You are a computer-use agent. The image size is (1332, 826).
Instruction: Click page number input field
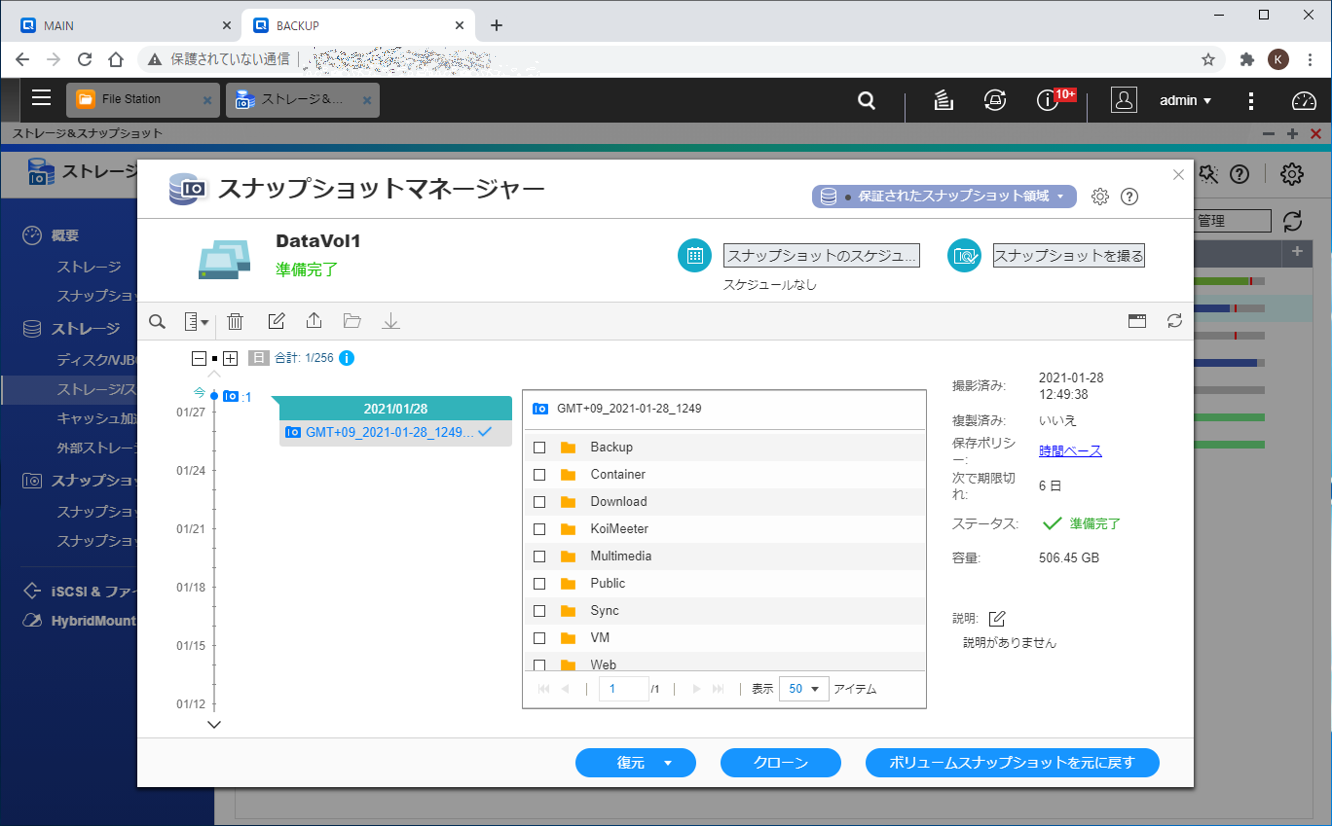(x=623, y=689)
